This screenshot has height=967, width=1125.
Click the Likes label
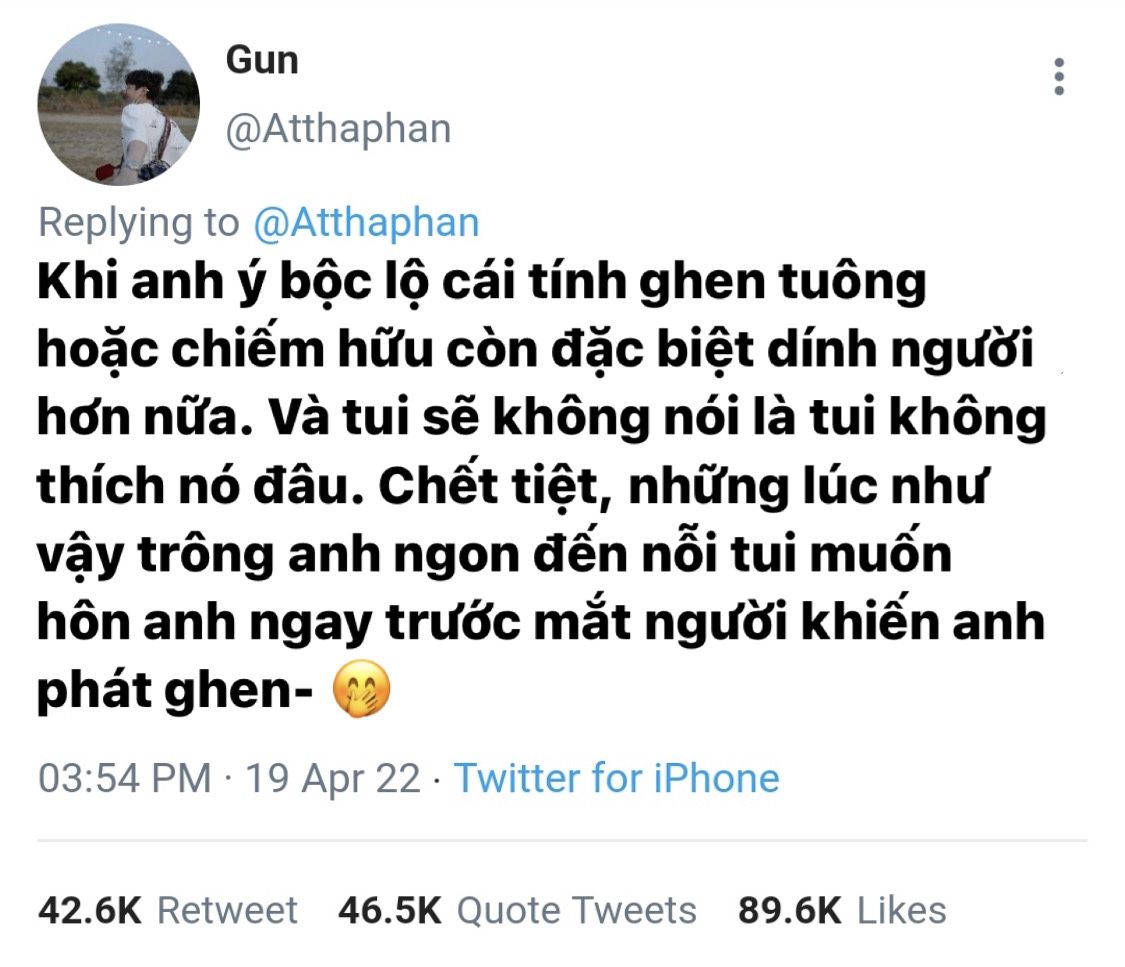click(902, 910)
